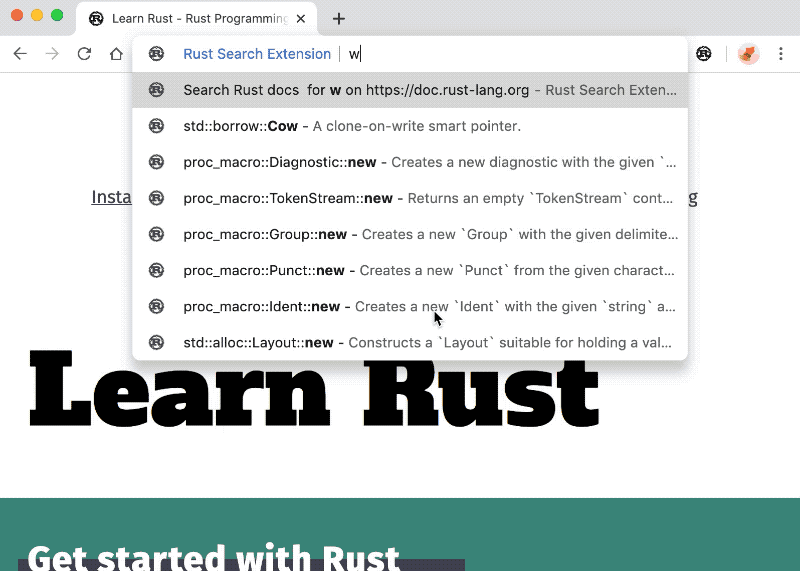Click the Get started with Rust heading
800x571 pixels.
pos(213,557)
